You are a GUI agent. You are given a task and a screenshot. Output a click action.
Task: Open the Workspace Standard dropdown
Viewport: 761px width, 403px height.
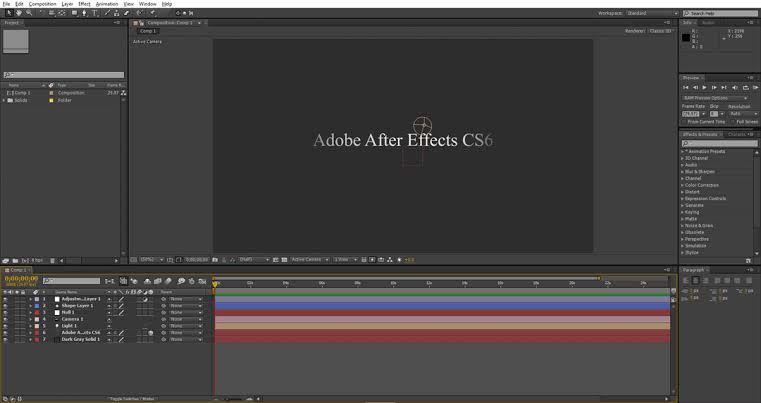(x=651, y=13)
